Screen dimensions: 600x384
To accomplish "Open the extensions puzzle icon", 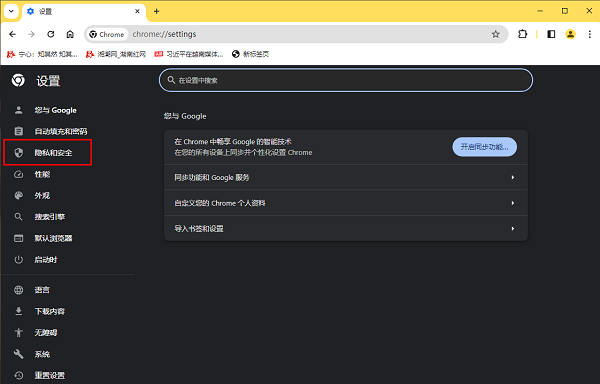I will coord(522,34).
